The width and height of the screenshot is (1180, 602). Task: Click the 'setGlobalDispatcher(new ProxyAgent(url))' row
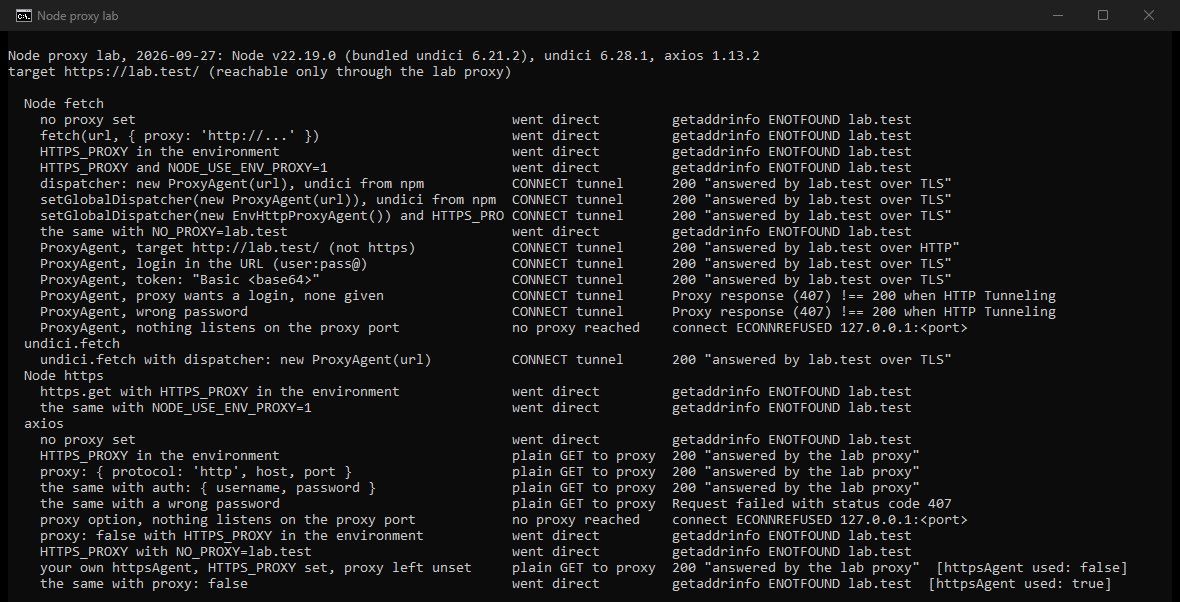click(496, 199)
